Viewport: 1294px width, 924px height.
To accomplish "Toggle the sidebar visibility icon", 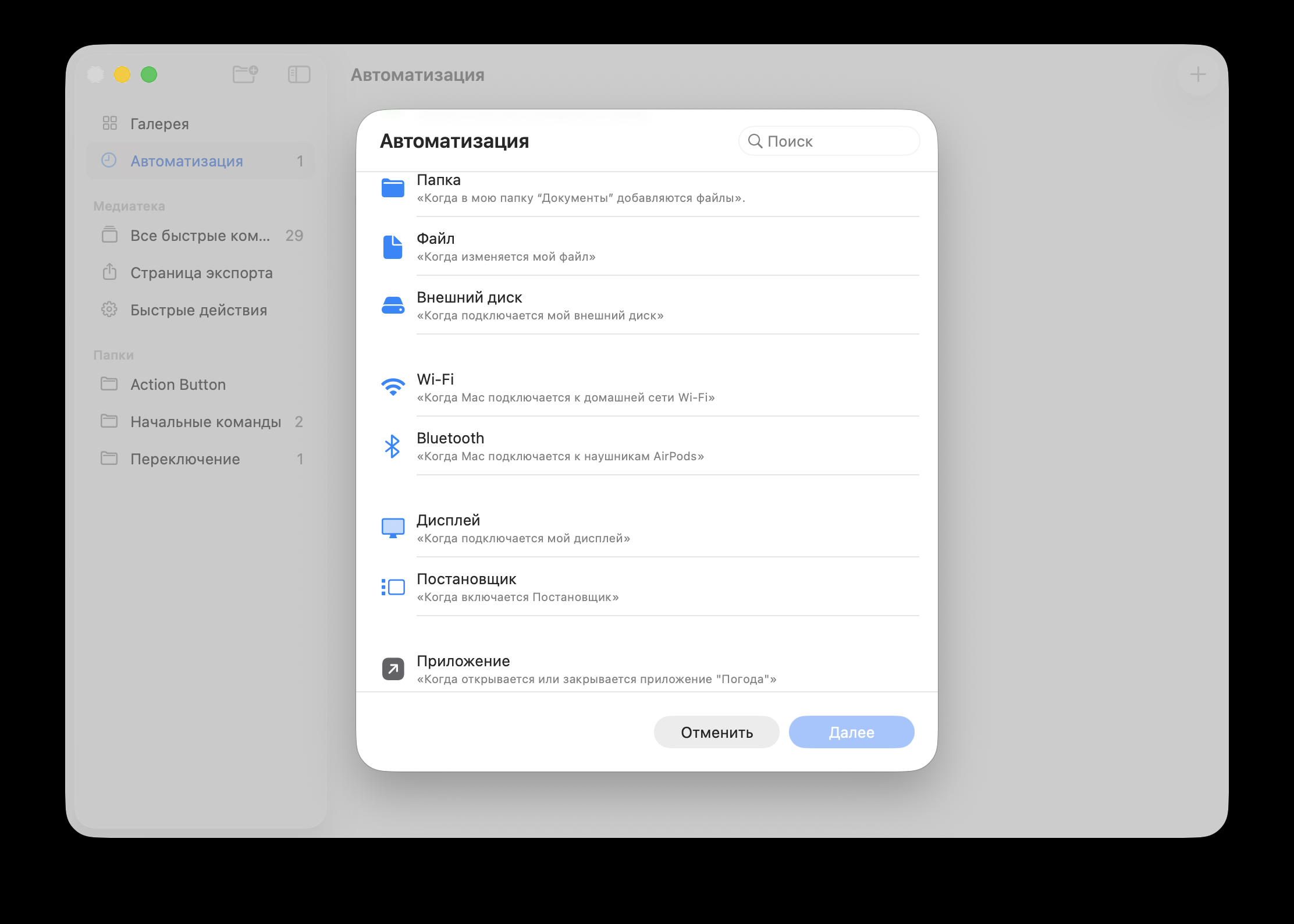I will [x=299, y=74].
